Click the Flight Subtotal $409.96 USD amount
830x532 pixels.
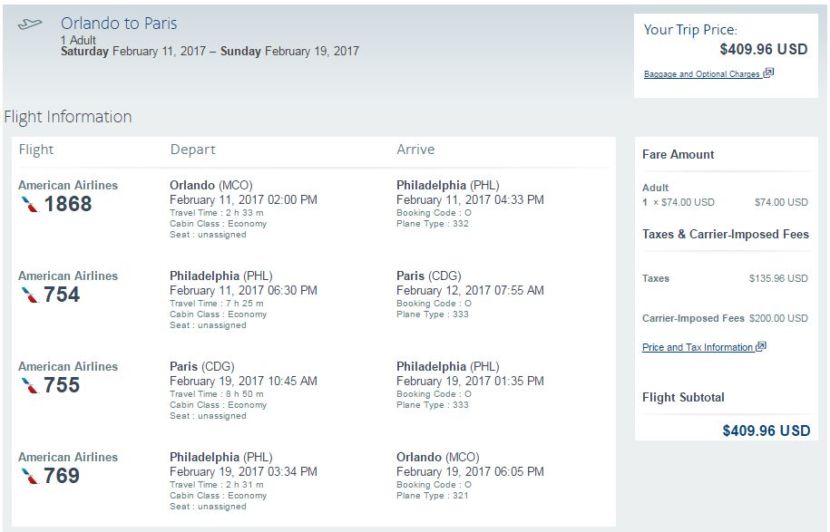point(765,431)
